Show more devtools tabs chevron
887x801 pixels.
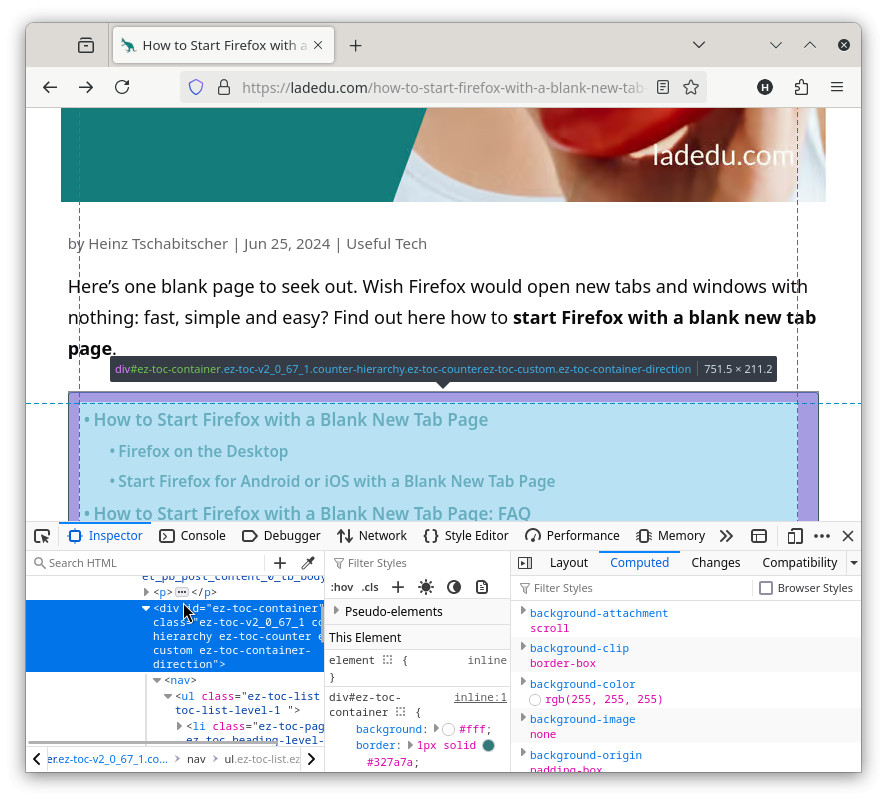coord(726,536)
